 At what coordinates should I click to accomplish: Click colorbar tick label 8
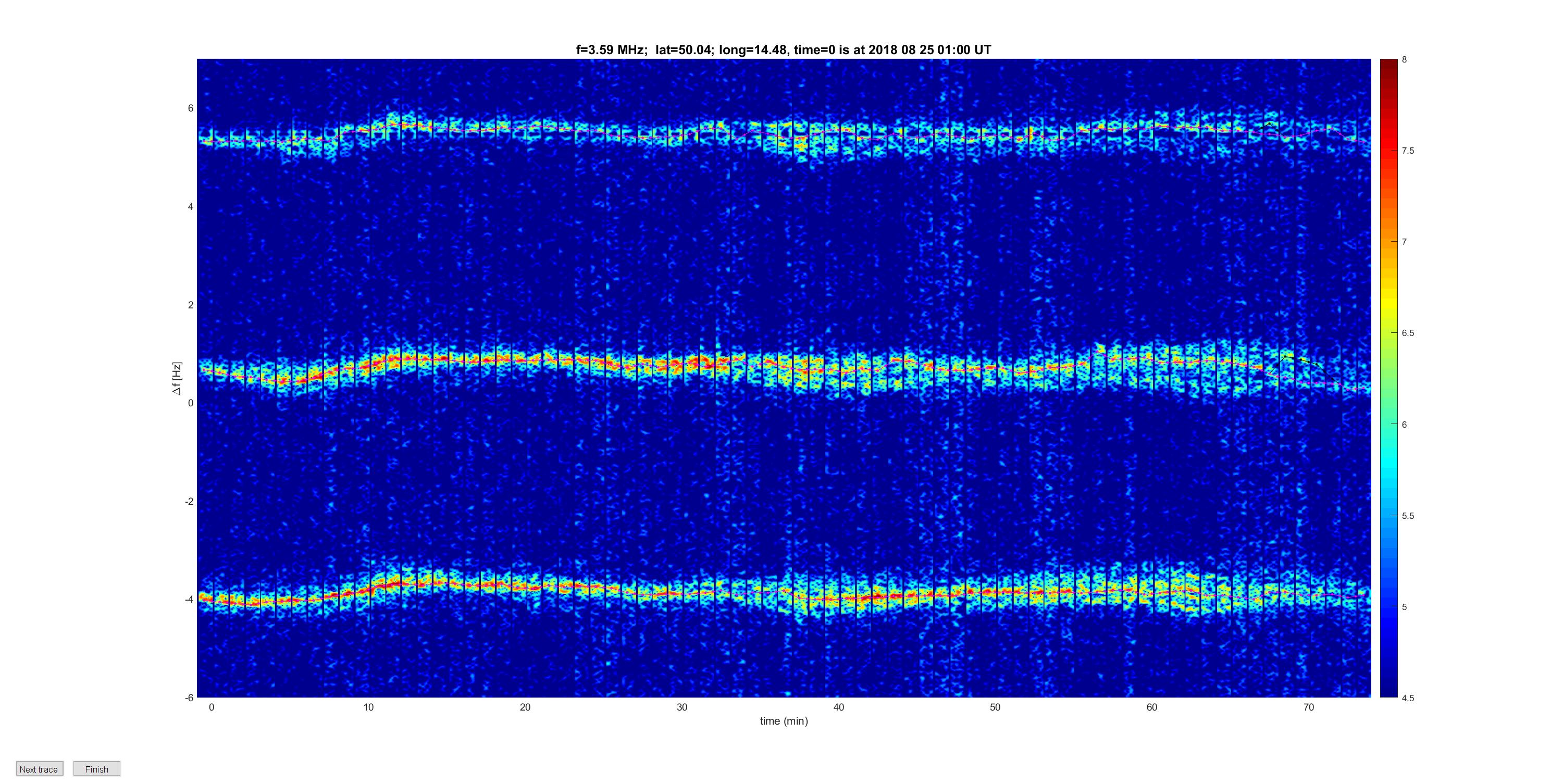pyautogui.click(x=1405, y=59)
